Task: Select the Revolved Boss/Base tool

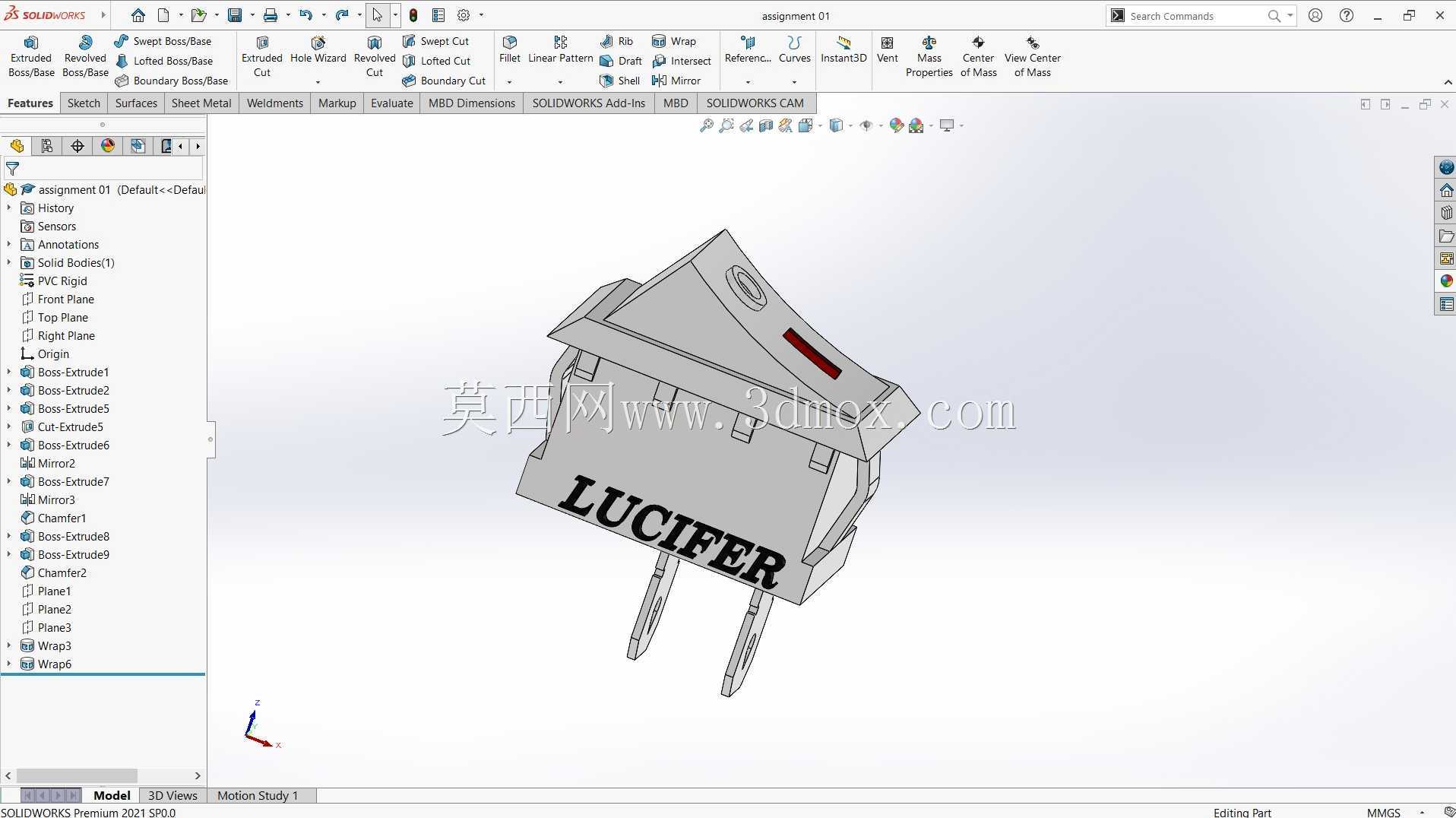Action: point(85,57)
